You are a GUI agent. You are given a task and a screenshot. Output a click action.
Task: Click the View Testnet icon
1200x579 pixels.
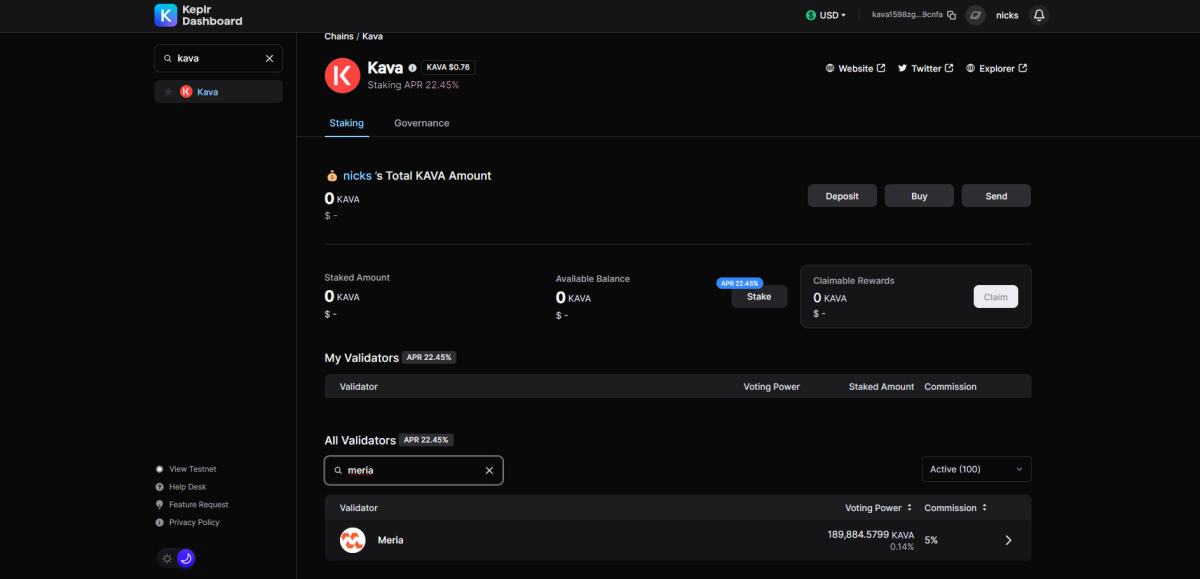[x=160, y=469]
